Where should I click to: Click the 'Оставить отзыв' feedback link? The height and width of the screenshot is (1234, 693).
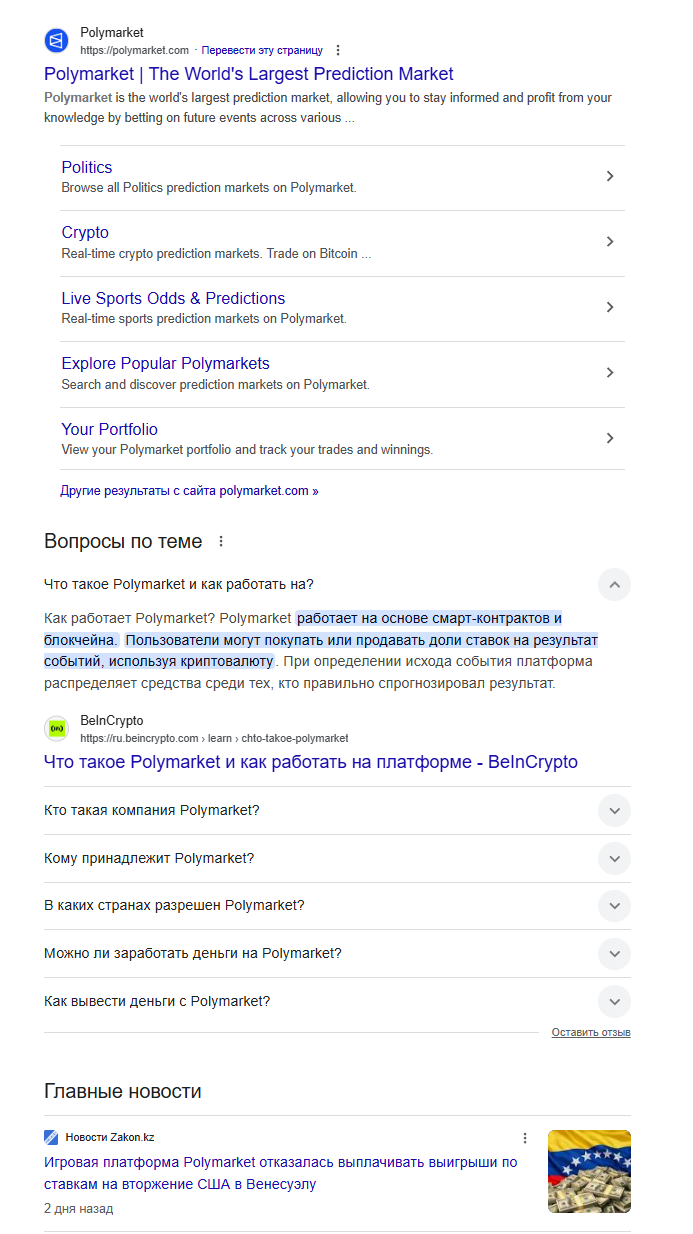tap(590, 1032)
